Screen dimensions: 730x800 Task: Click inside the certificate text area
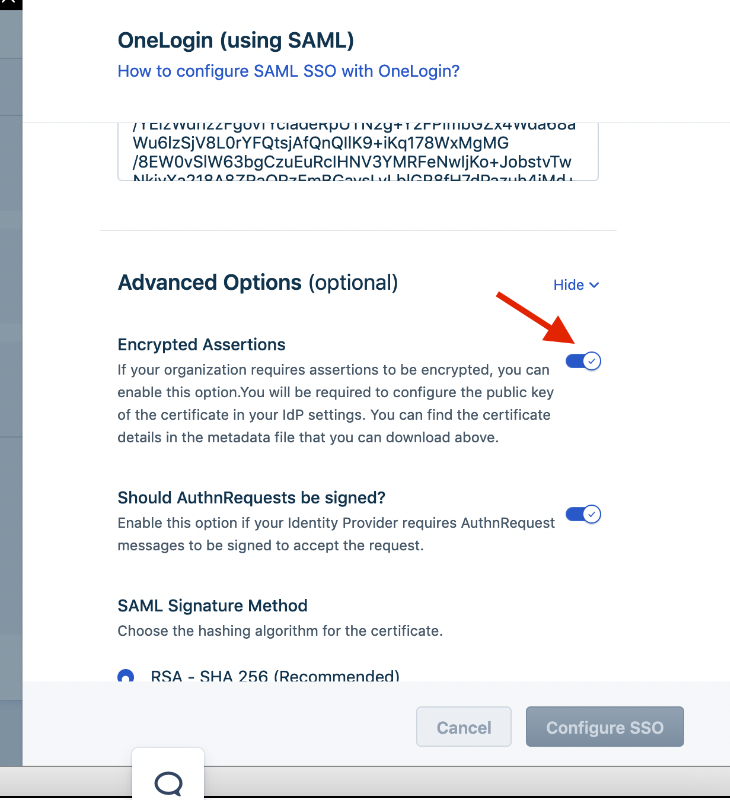pos(358,152)
